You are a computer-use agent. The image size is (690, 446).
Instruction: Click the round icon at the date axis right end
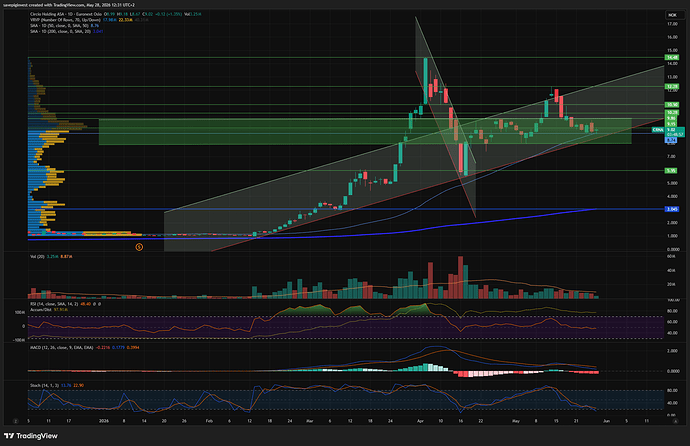click(675, 421)
